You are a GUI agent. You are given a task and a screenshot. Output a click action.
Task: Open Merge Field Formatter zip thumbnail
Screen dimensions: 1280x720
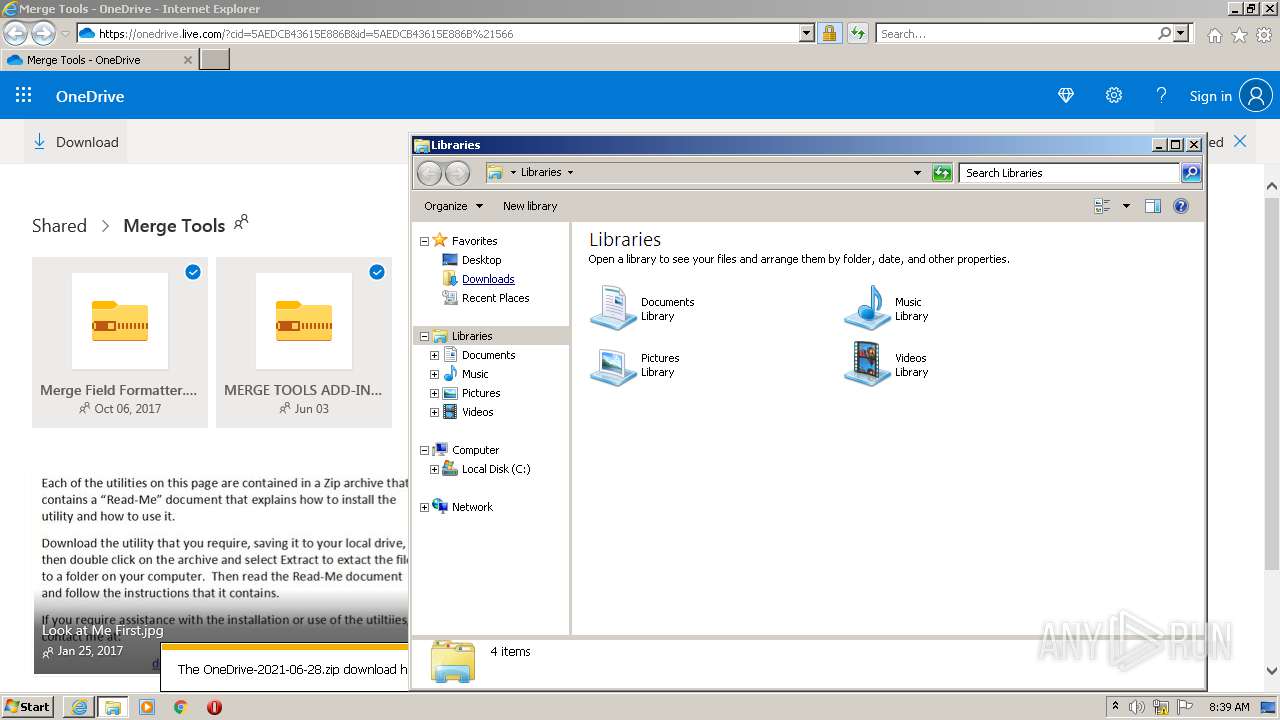click(120, 321)
